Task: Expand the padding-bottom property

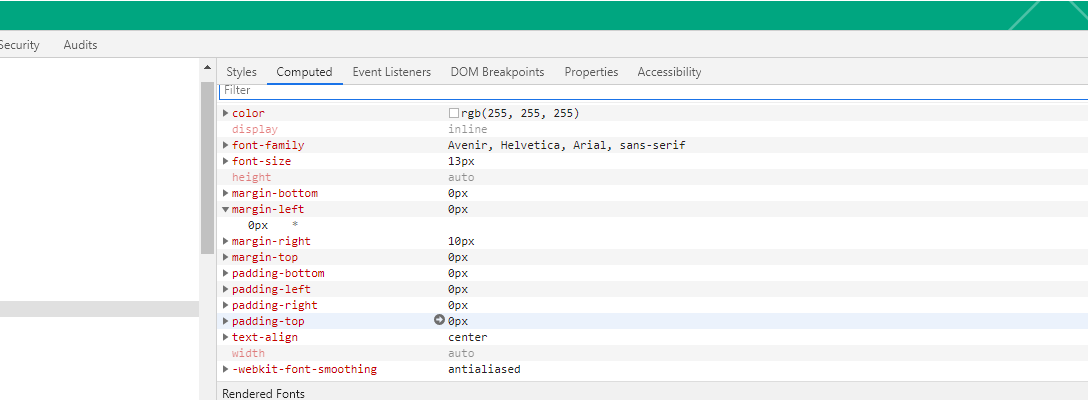Action: tap(226, 273)
